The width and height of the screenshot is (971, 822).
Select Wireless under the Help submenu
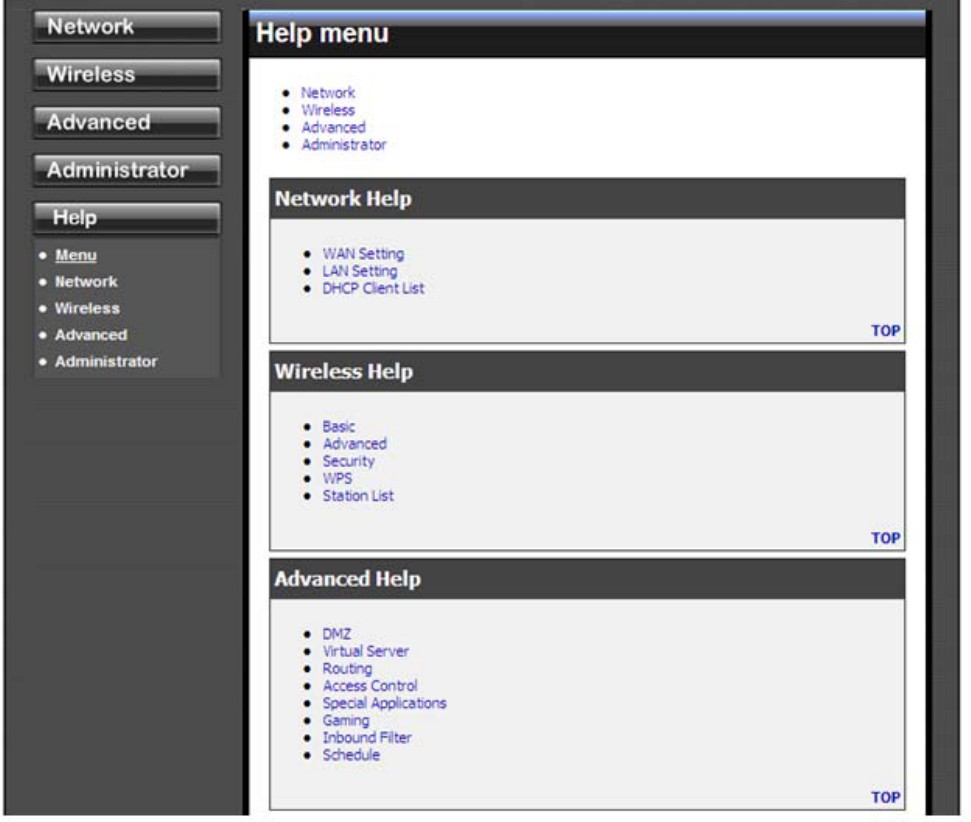[x=87, y=308]
